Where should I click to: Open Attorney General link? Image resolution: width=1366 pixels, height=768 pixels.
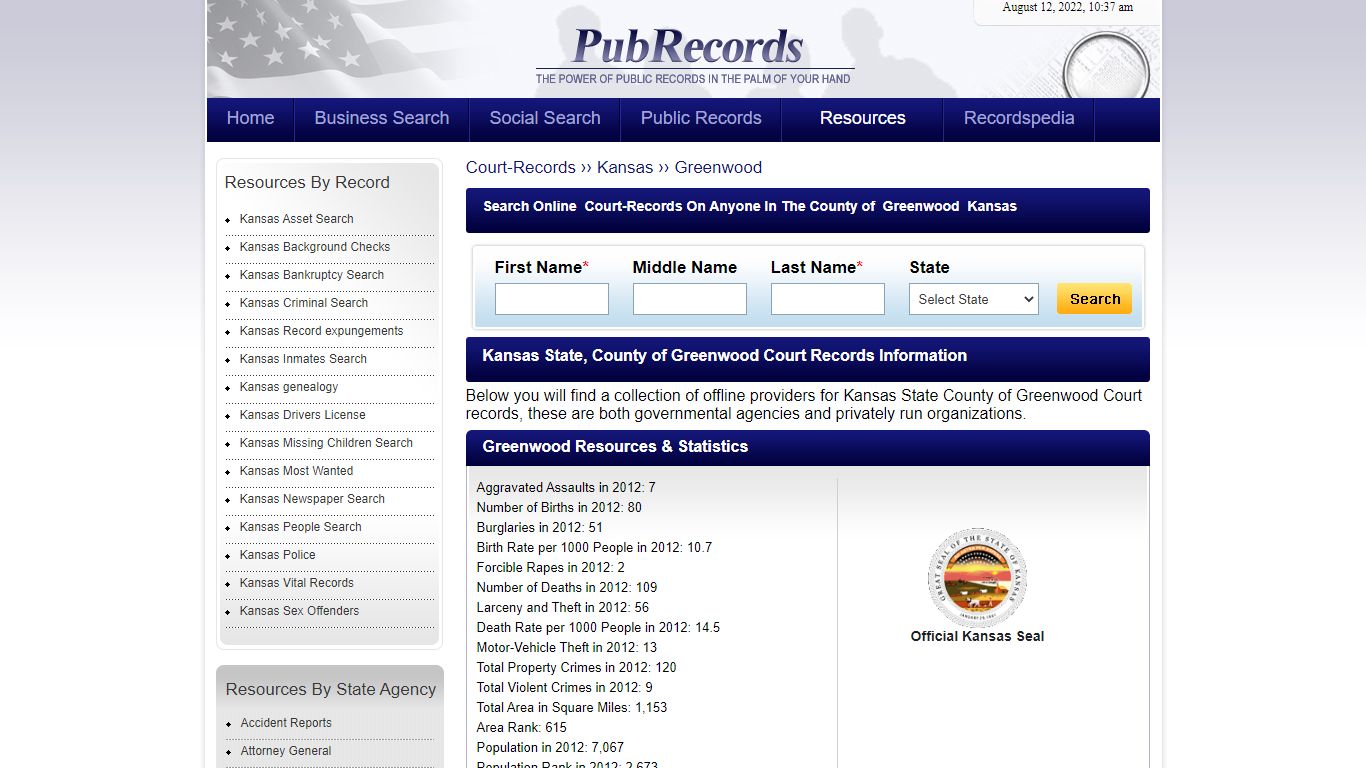coord(286,751)
